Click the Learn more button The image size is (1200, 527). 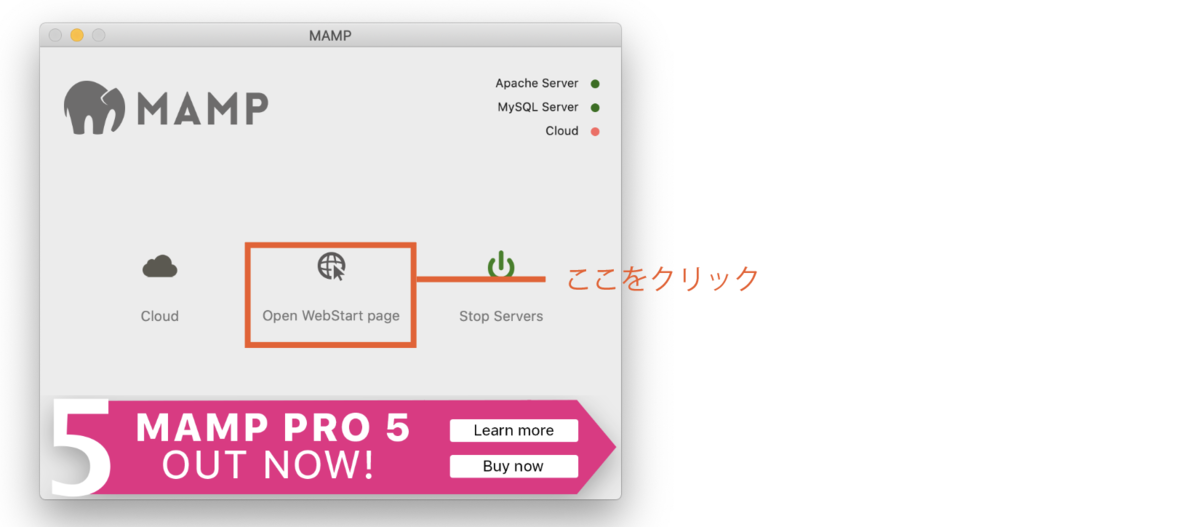pyautogui.click(x=514, y=430)
